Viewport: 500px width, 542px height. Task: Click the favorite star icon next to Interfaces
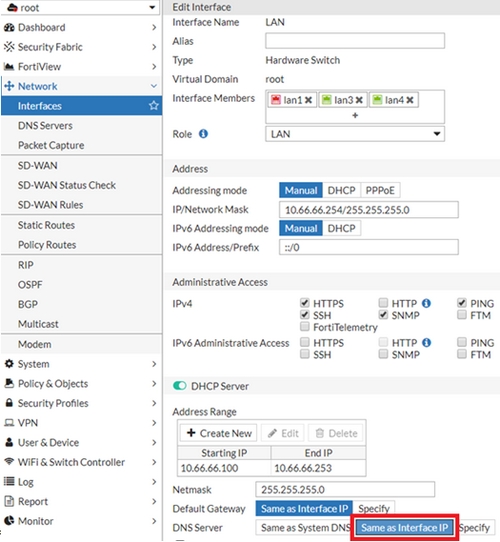click(154, 105)
